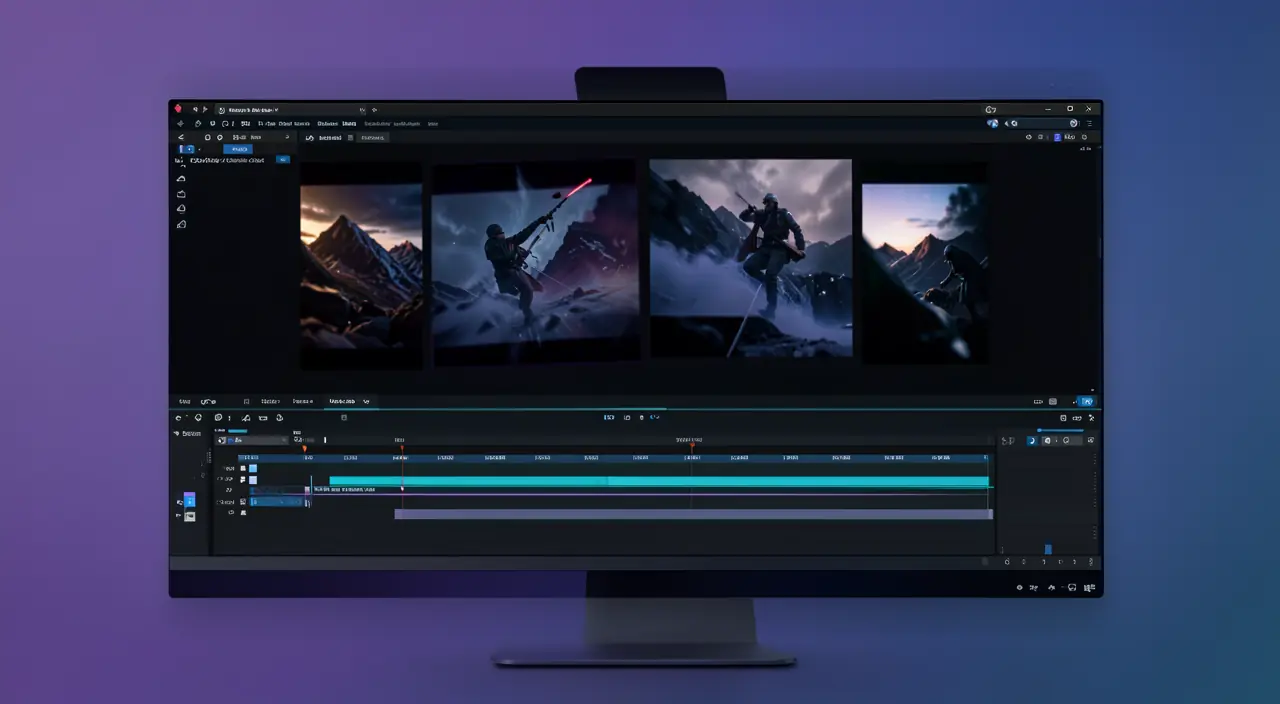Image resolution: width=1280 pixels, height=704 pixels.
Task: Click the purple-blue thumbnail left of the timeline tracks
Action: coord(189,500)
